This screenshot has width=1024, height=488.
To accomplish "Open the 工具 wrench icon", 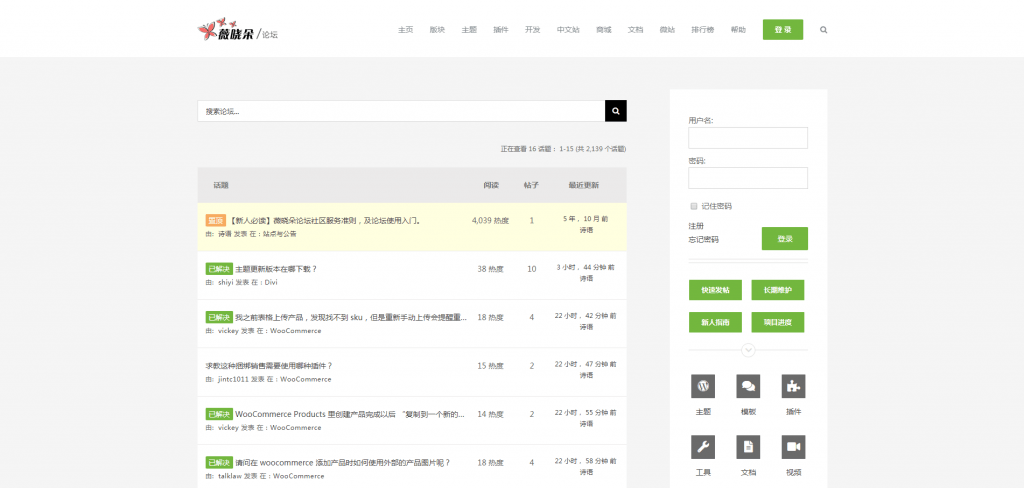I will (x=703, y=447).
